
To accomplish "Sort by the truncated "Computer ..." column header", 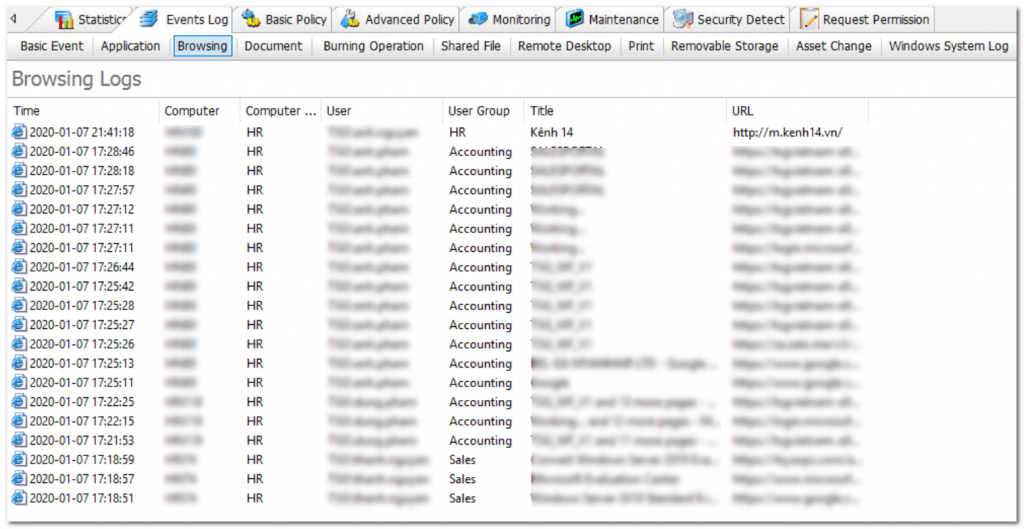I will [x=281, y=111].
